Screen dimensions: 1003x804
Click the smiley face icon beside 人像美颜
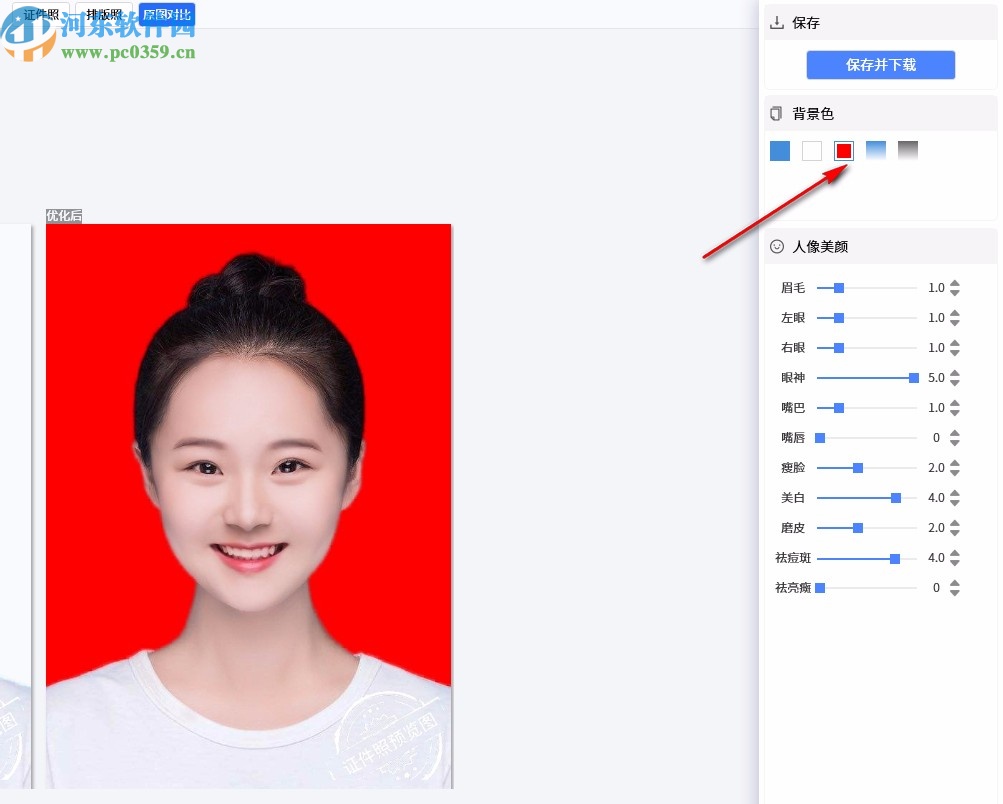coord(776,246)
